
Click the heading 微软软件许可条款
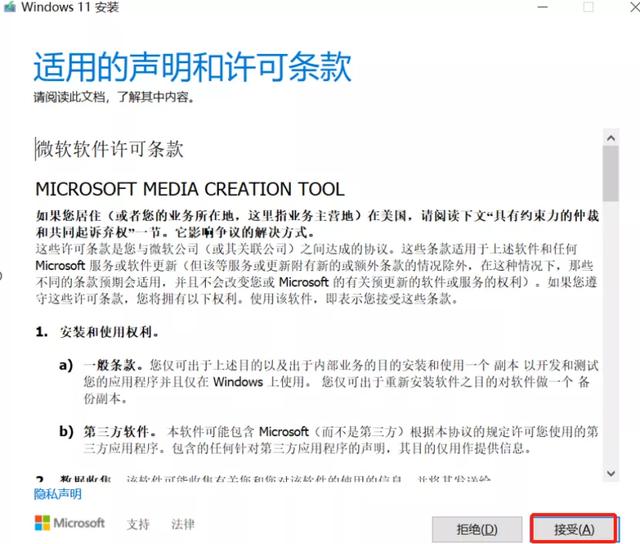click(109, 149)
